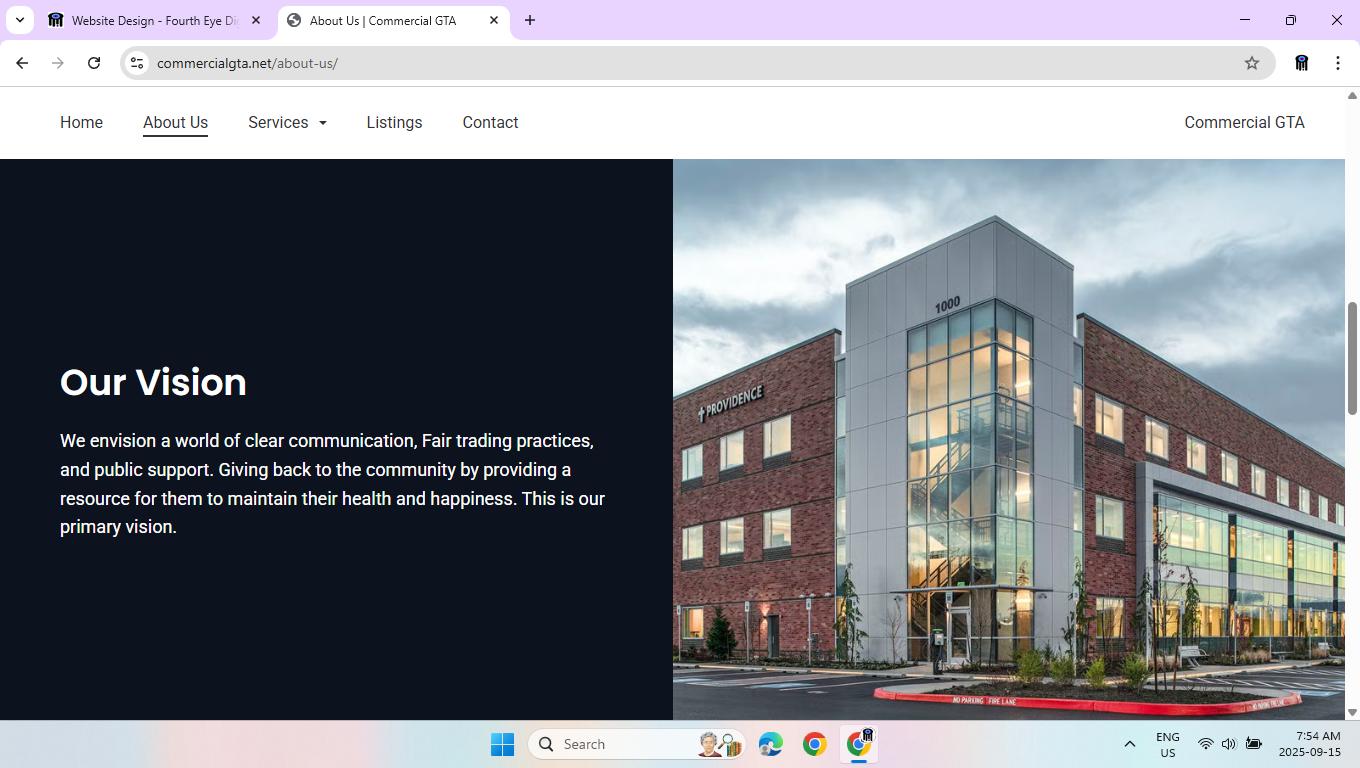Click the scrollbar up arrow

pyautogui.click(x=1352, y=96)
